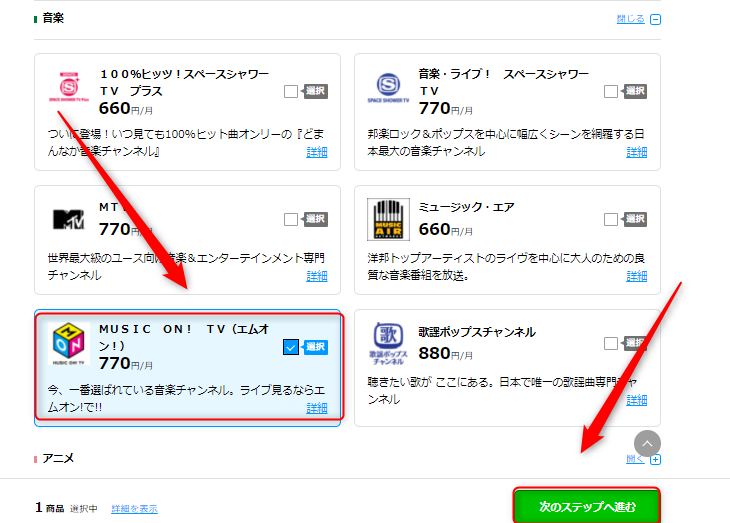Click the Space Shower TV logo
Screen dimensions: 730x523
[x=388, y=88]
